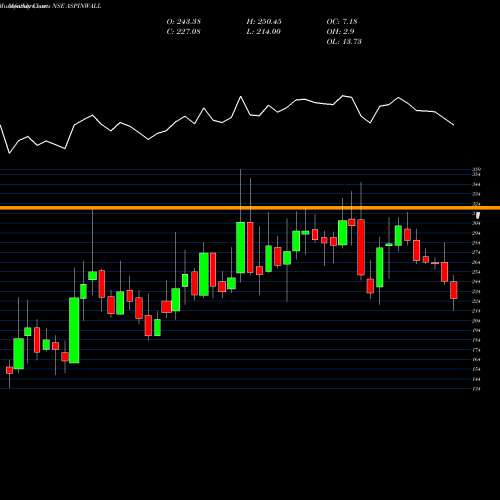This screenshot has width=500, height=500.
Task: Click the orange horizontal resistance line
Action: tap(250, 208)
